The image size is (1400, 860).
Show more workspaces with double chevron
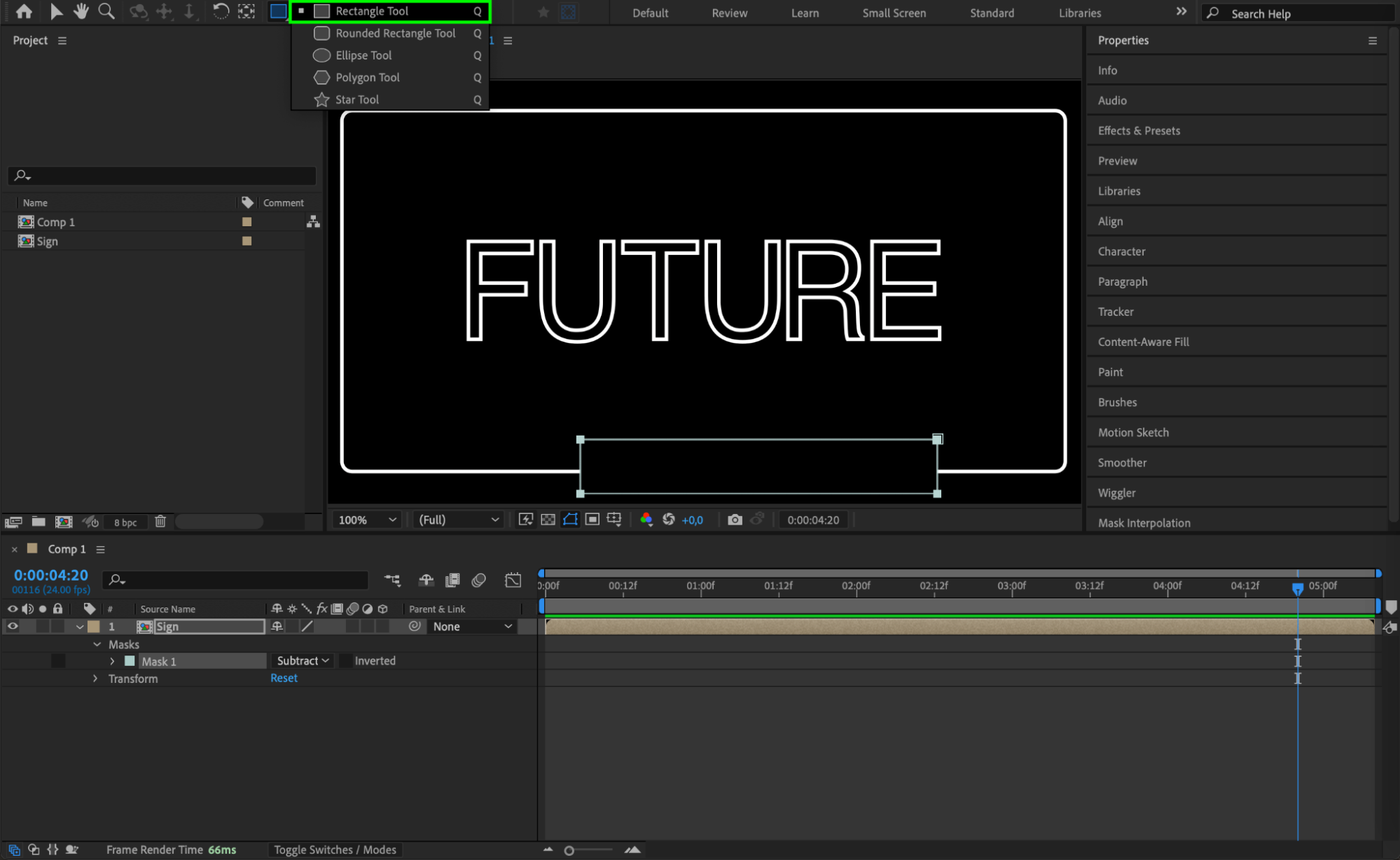[x=1181, y=11]
